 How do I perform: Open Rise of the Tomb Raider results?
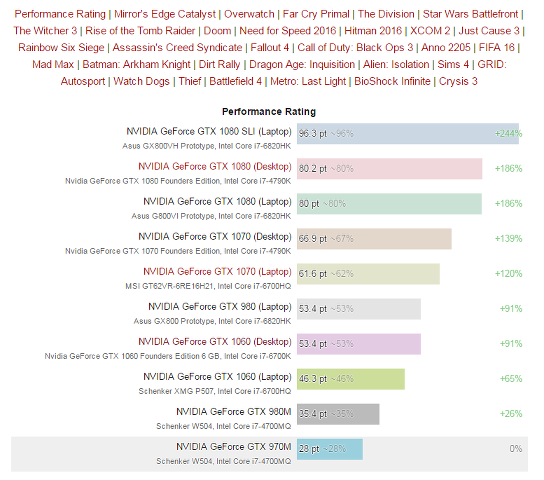[x=140, y=31]
